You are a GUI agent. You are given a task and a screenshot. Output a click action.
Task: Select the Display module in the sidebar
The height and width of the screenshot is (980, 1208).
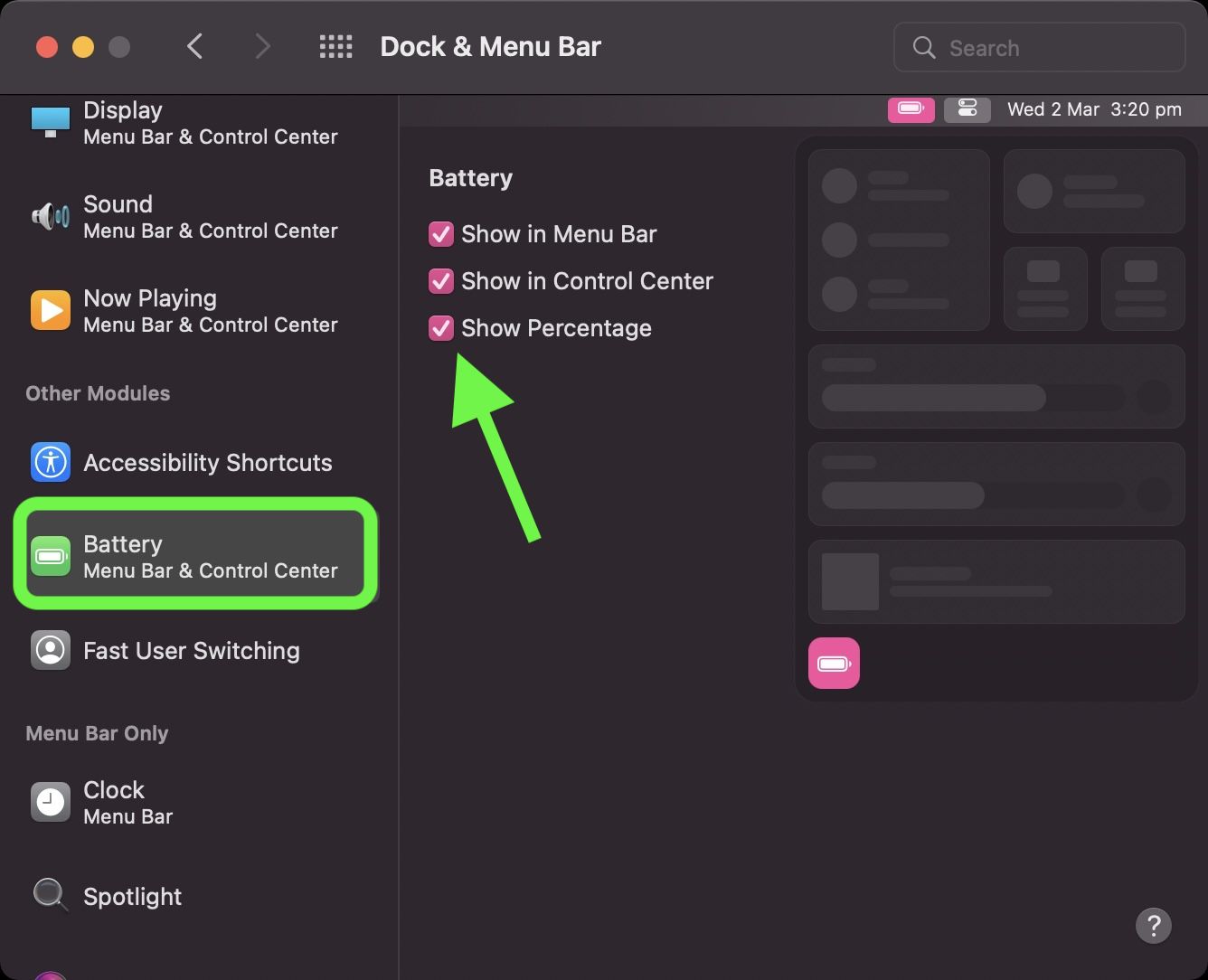coord(181,124)
